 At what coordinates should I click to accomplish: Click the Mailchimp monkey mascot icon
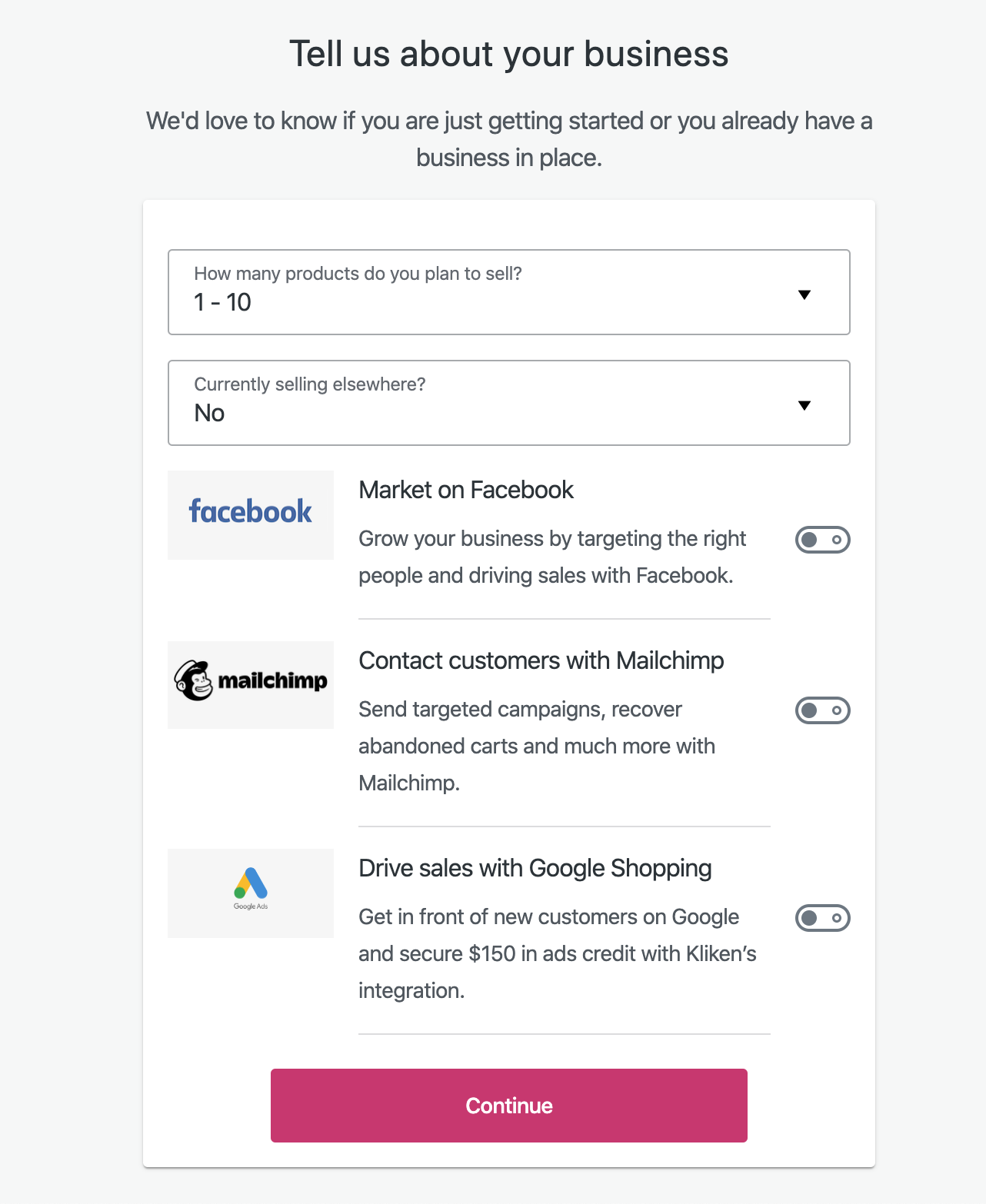193,680
